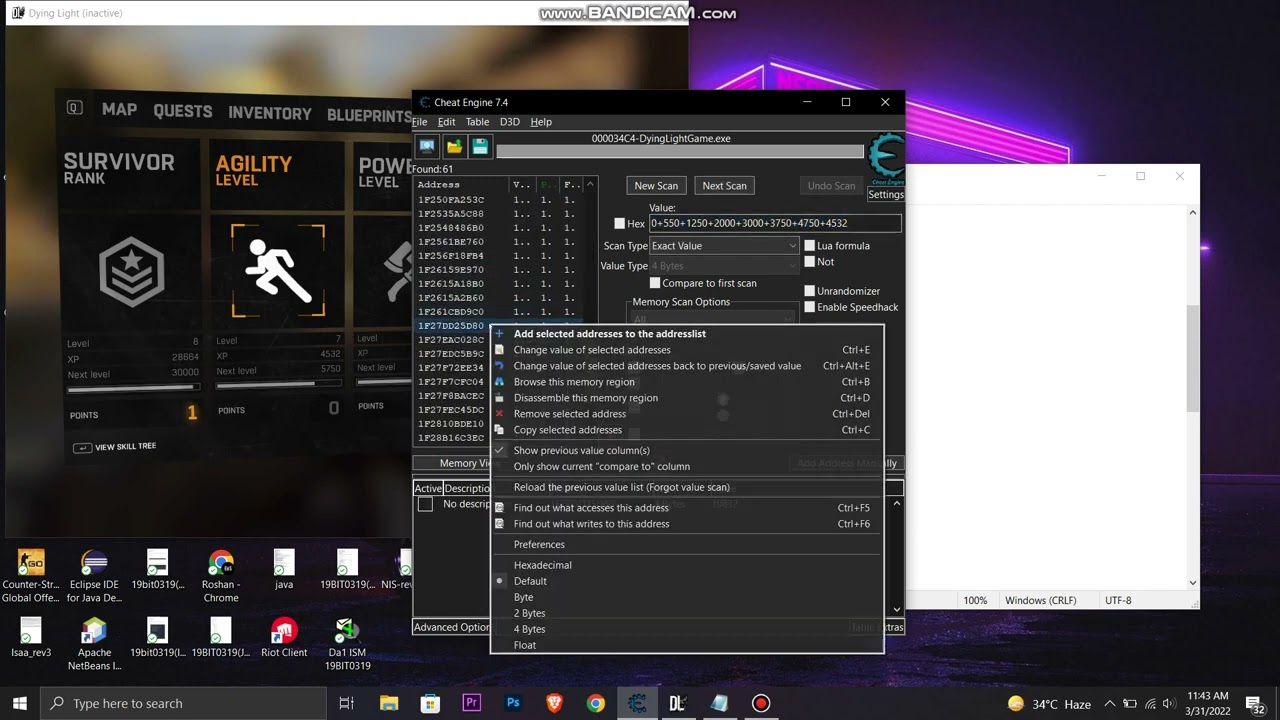Launch Riot Client from desktop
The height and width of the screenshot is (720, 1280).
(284, 637)
